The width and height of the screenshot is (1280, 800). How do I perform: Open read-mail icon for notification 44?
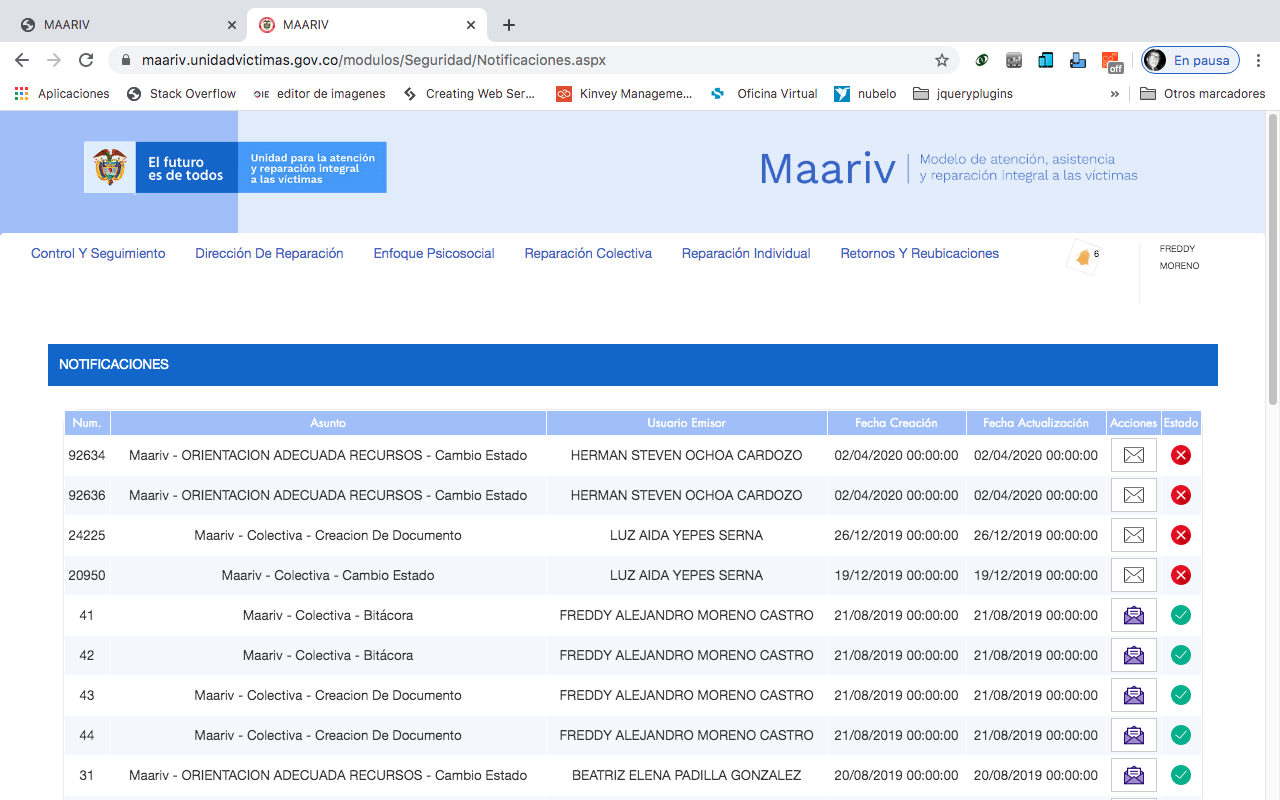coord(1134,735)
